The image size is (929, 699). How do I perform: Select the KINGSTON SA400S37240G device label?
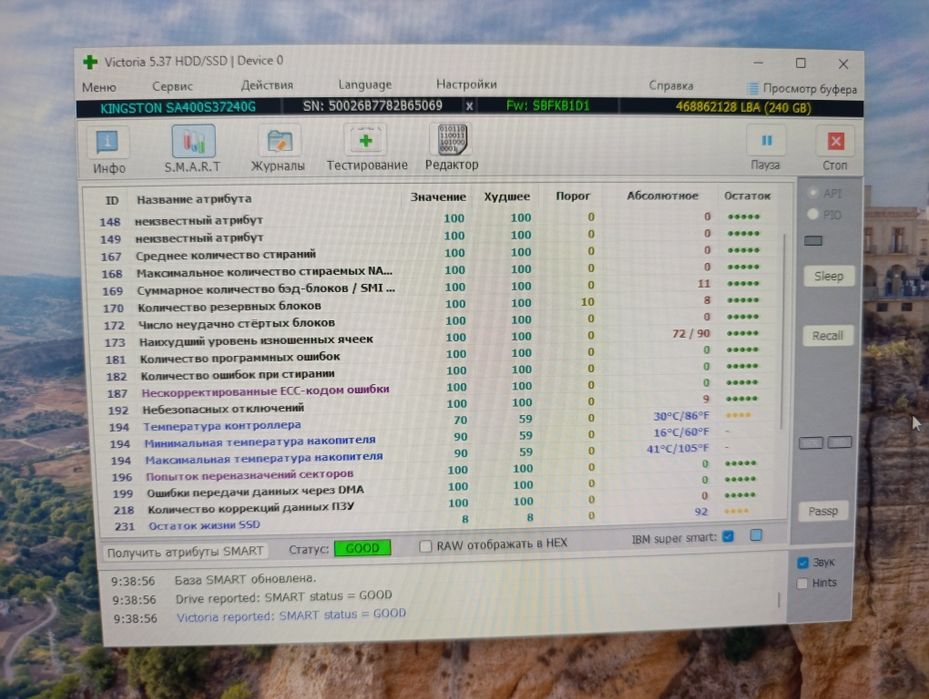[x=178, y=108]
